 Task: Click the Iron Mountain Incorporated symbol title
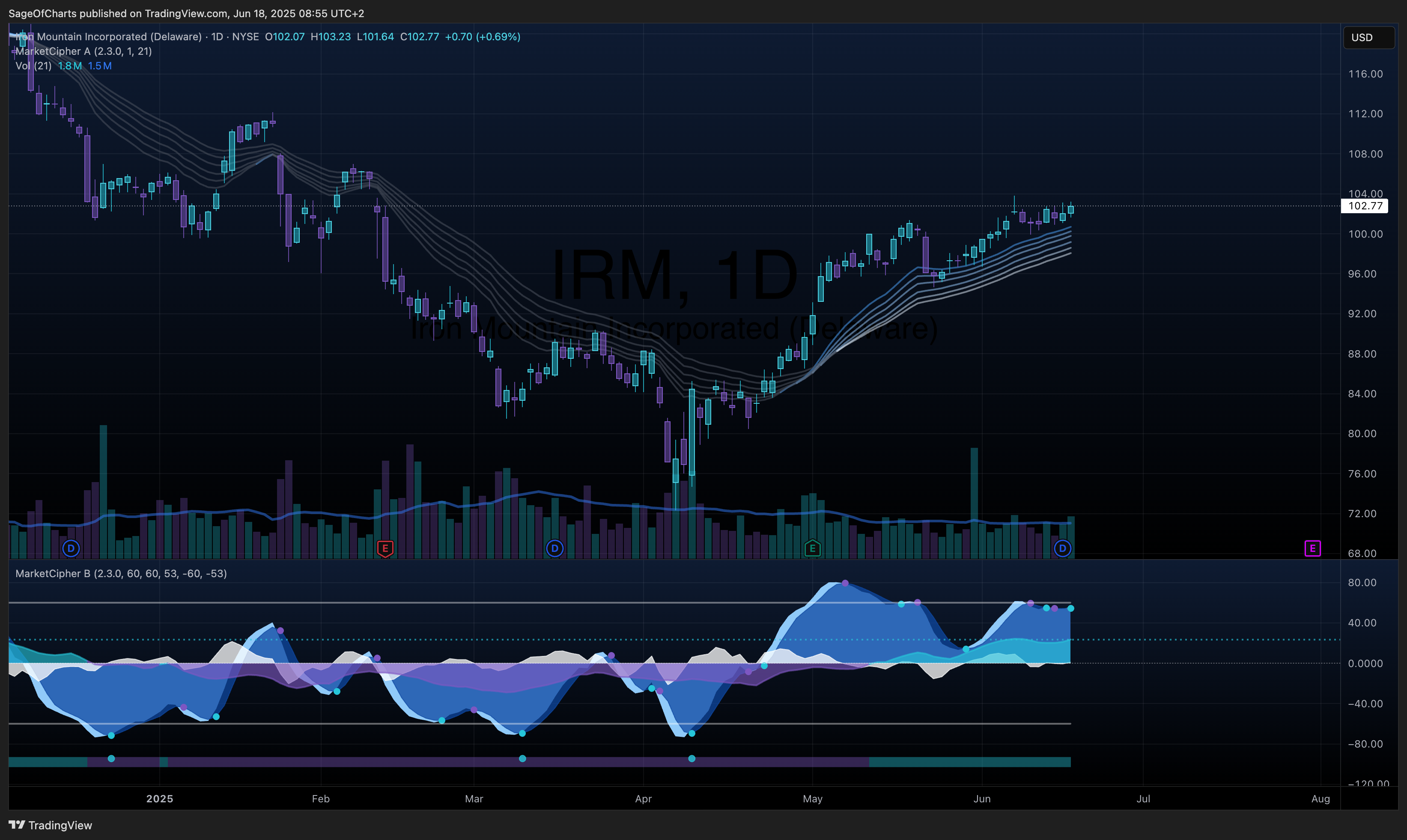tap(108, 37)
